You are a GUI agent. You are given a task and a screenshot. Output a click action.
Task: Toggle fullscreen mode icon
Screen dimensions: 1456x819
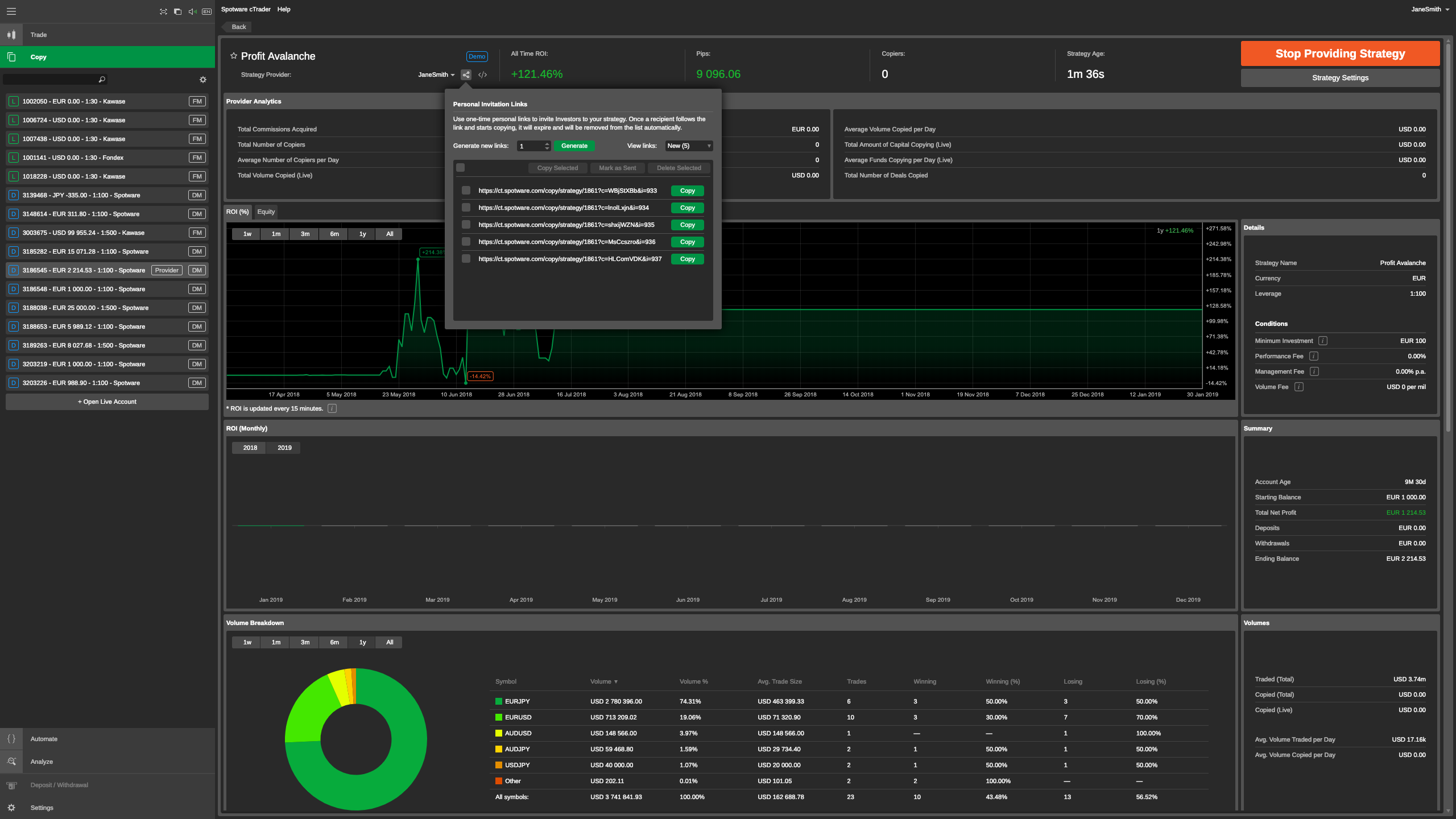click(163, 11)
